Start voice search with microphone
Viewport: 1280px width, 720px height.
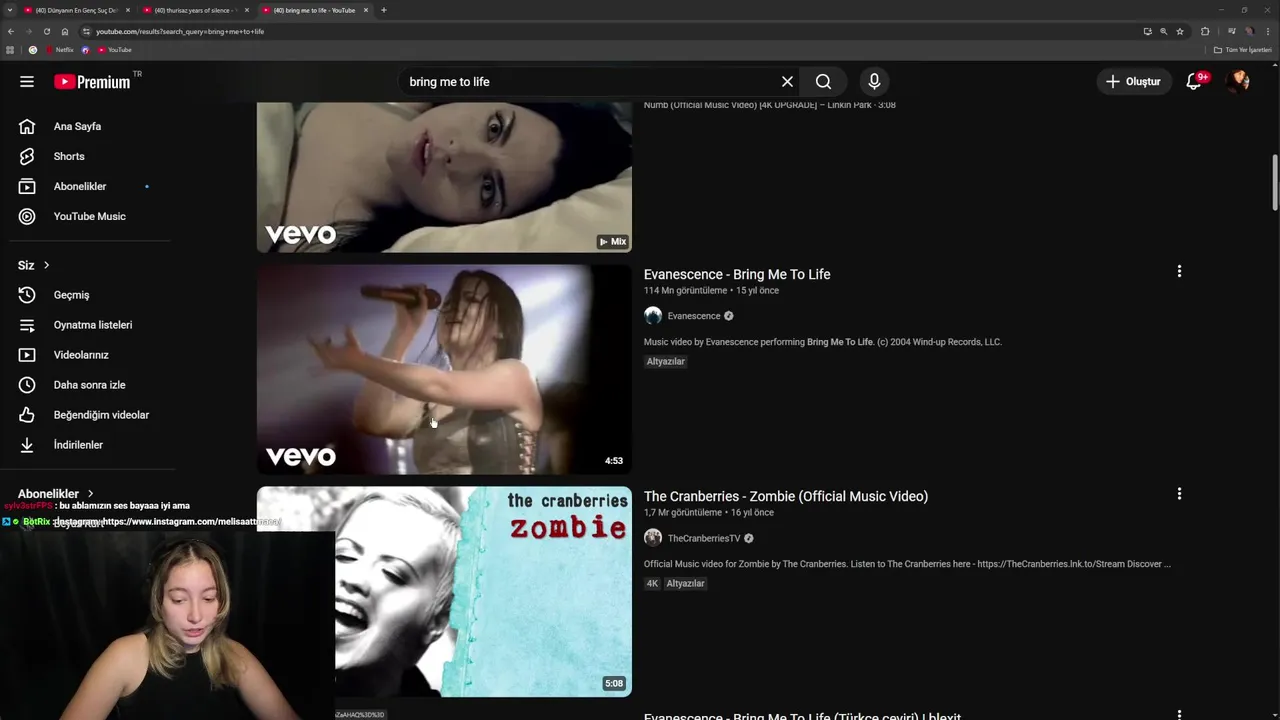click(x=874, y=82)
